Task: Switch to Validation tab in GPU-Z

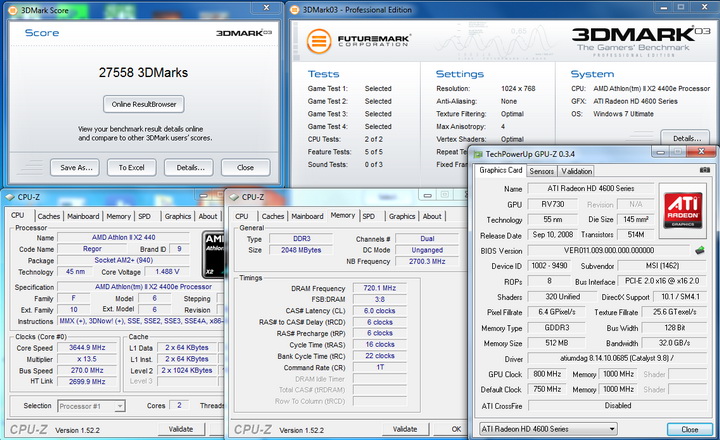Action: [576, 171]
